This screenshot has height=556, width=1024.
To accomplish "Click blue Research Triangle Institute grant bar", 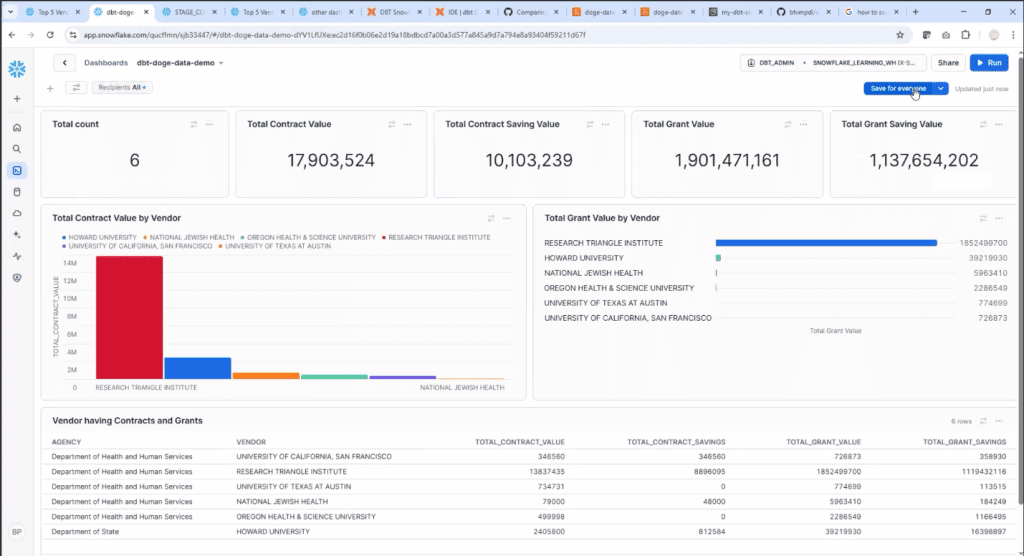I will [826, 242].
